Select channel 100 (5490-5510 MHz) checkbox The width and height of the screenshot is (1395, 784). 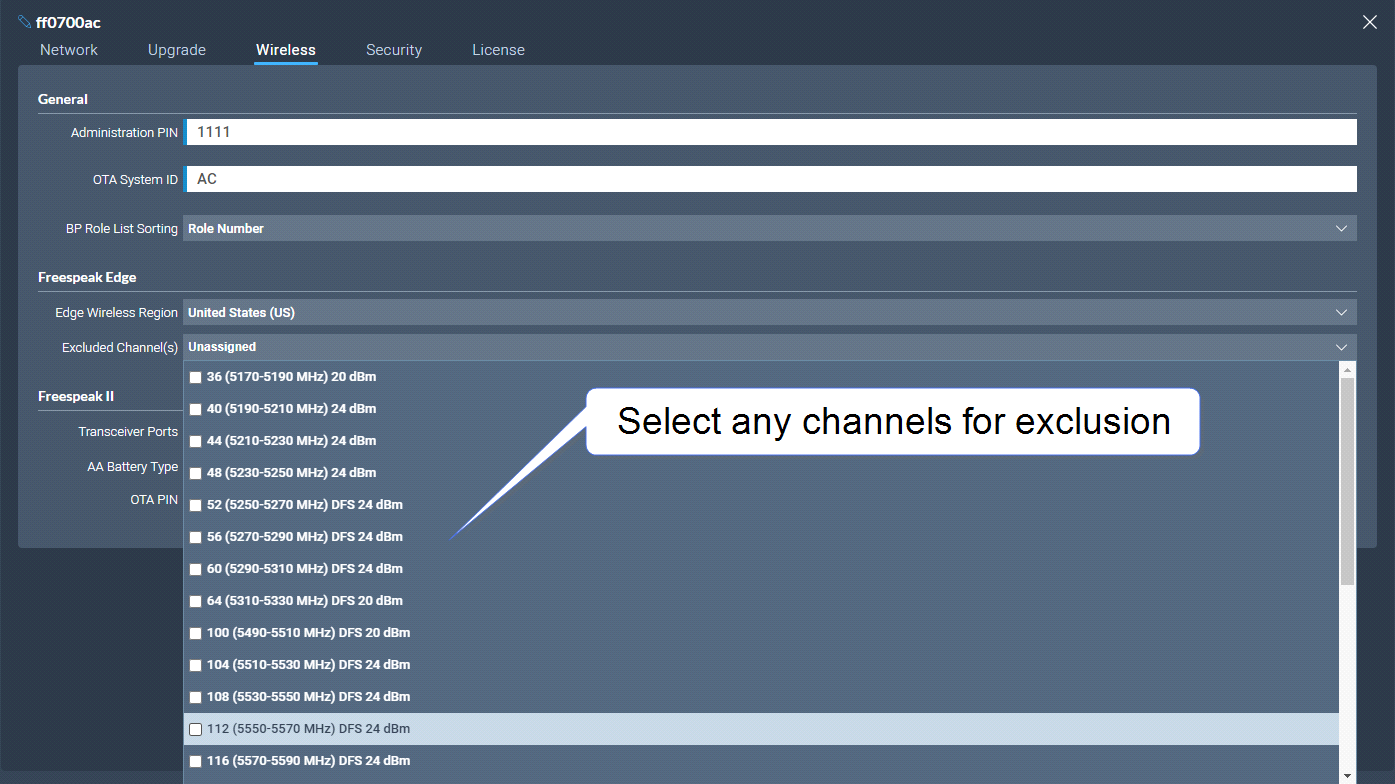(196, 633)
